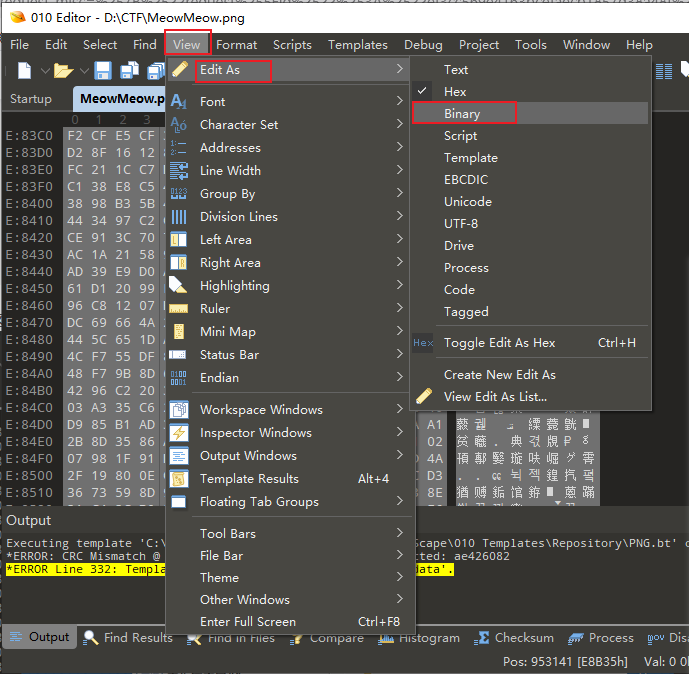
Task: Expand the Character Set submenu
Action: pyautogui.click(x=399, y=124)
